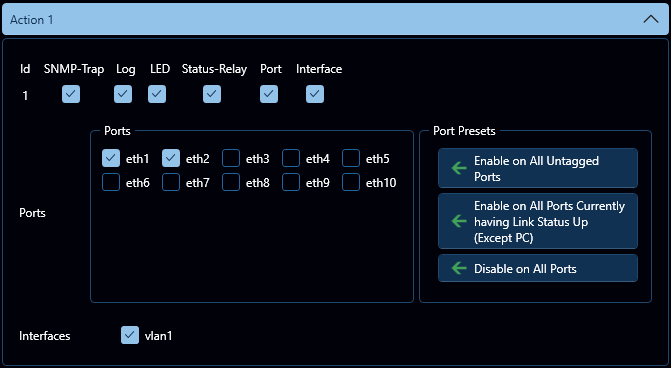The image size is (671, 368).
Task: Click the SNMP-Trap column header
Action: point(74,69)
